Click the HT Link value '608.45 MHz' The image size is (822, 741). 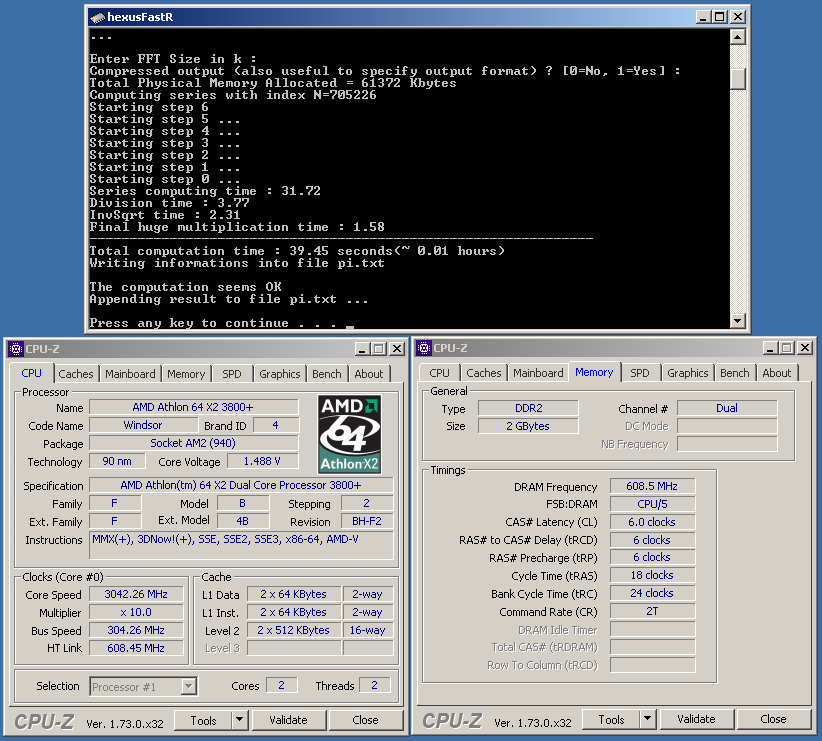(x=136, y=648)
